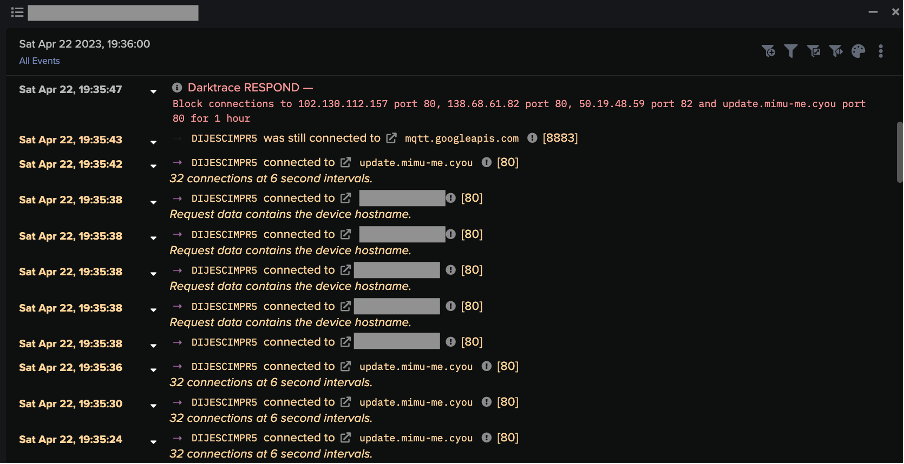Click timestamp 'Sat Apr 22, 19:35:47'
The image size is (904, 464).
tap(70, 89)
